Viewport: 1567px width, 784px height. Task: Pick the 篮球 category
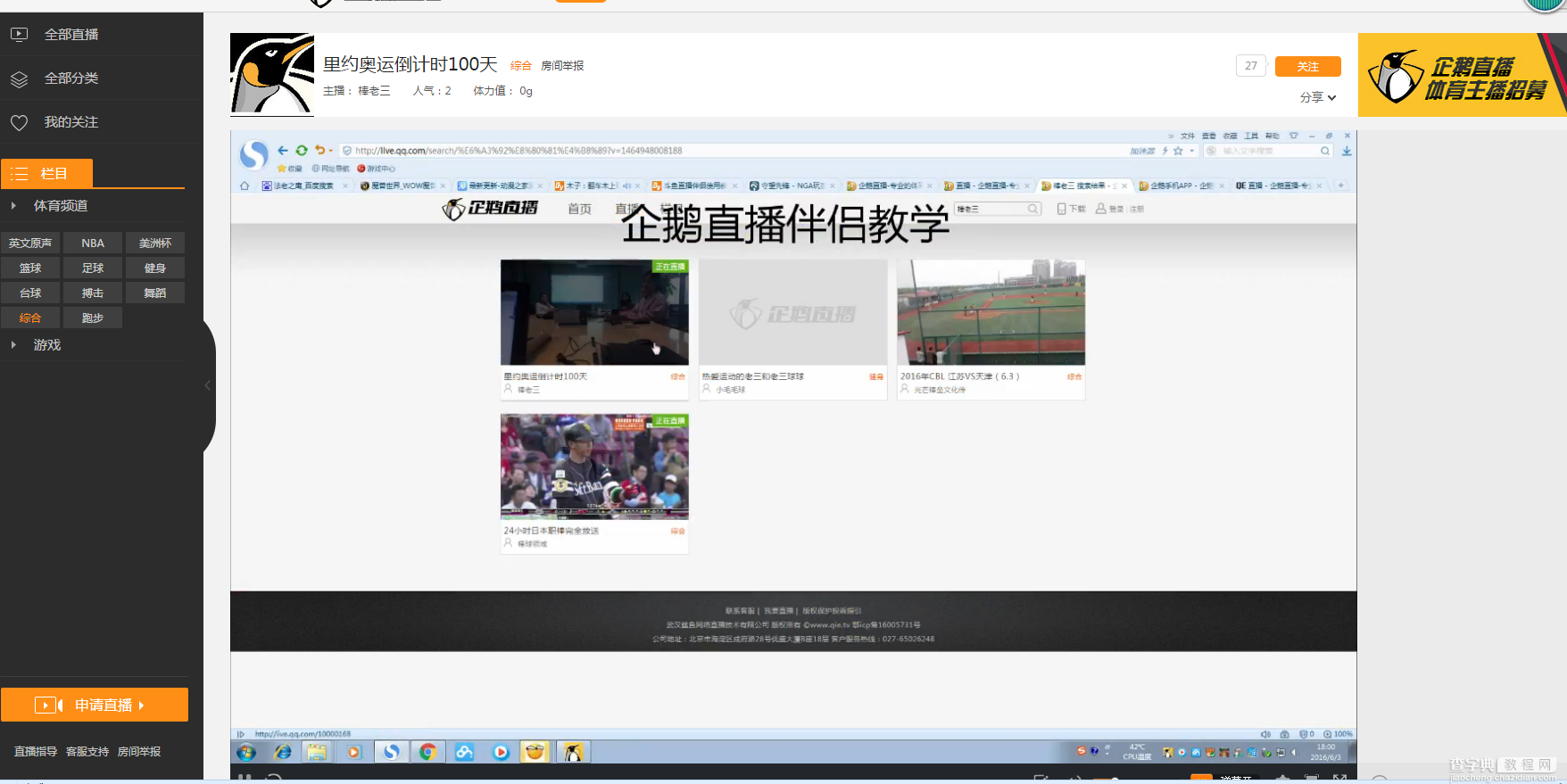[x=30, y=268]
